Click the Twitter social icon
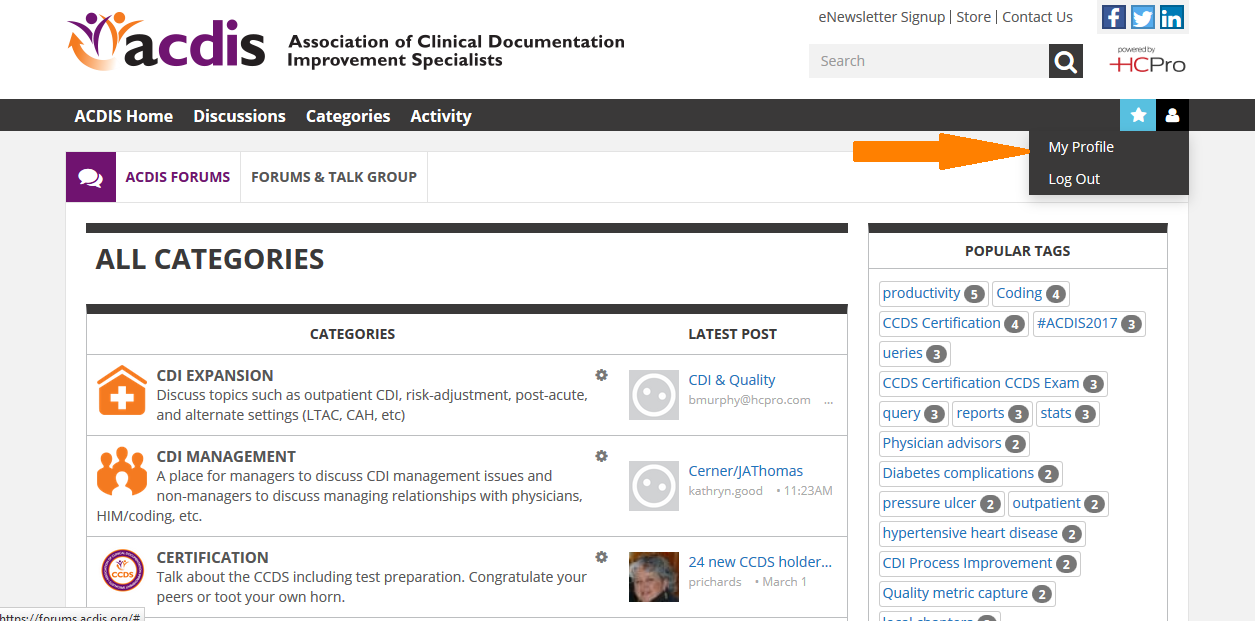Image resolution: width=1255 pixels, height=621 pixels. (x=1142, y=17)
